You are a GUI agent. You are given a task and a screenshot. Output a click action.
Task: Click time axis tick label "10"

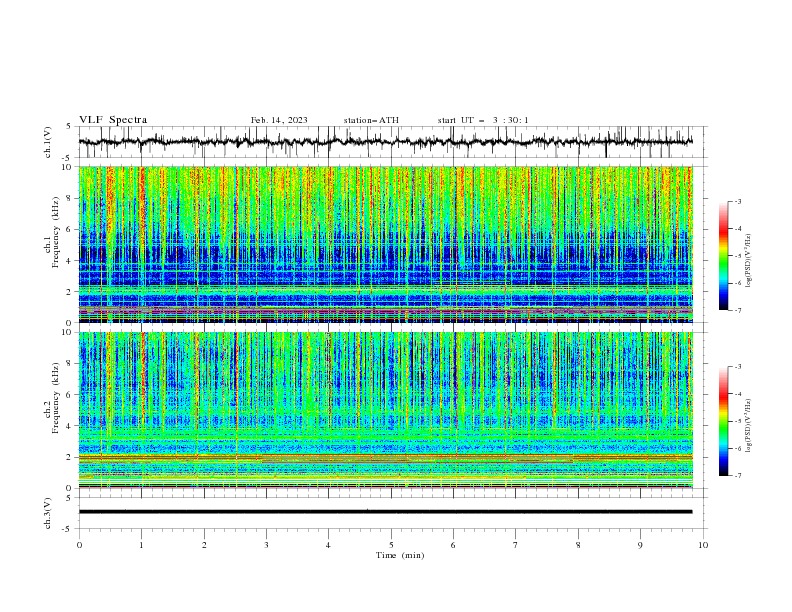[703, 545]
